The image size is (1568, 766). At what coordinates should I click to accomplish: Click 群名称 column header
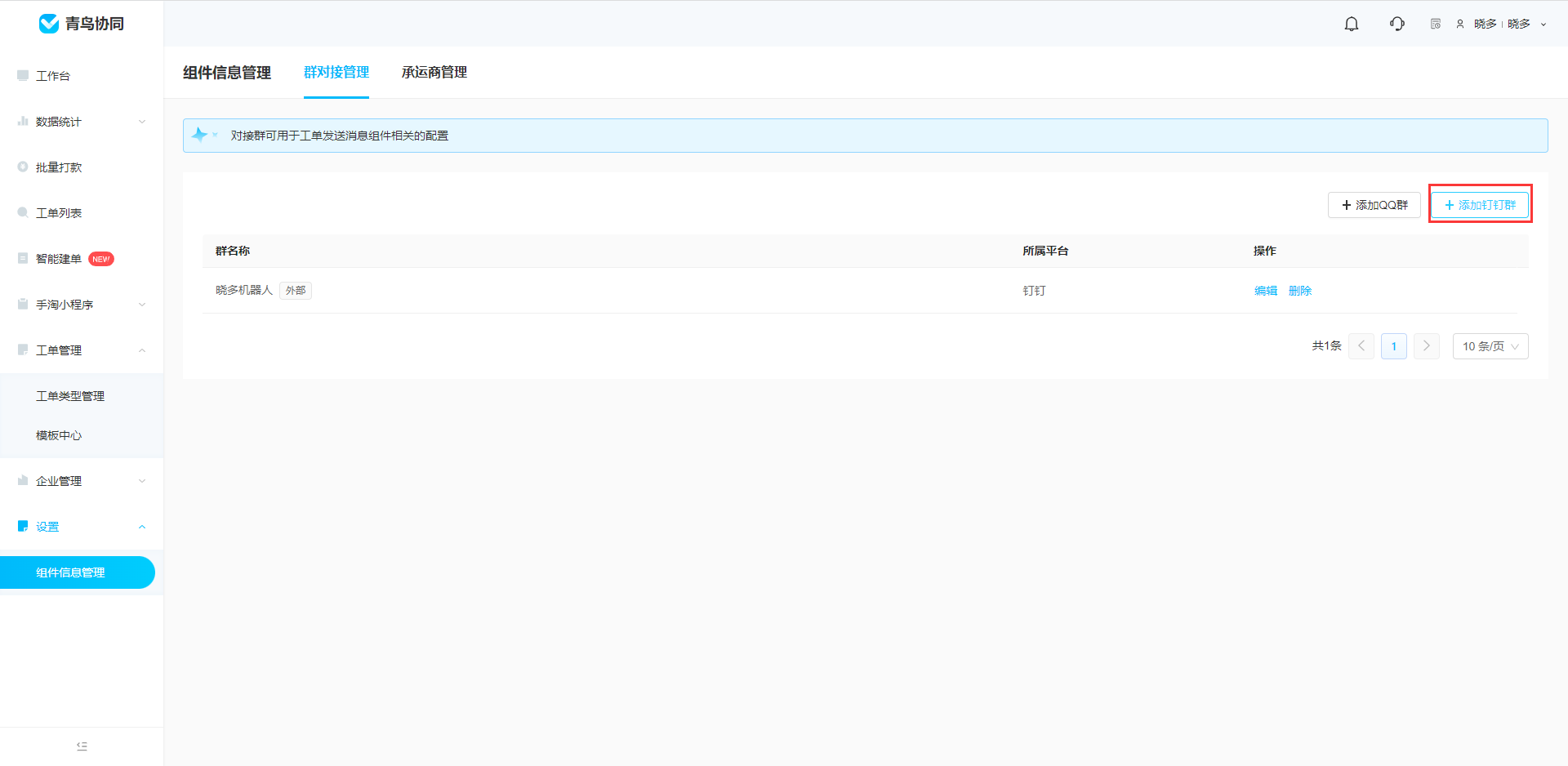click(x=233, y=251)
